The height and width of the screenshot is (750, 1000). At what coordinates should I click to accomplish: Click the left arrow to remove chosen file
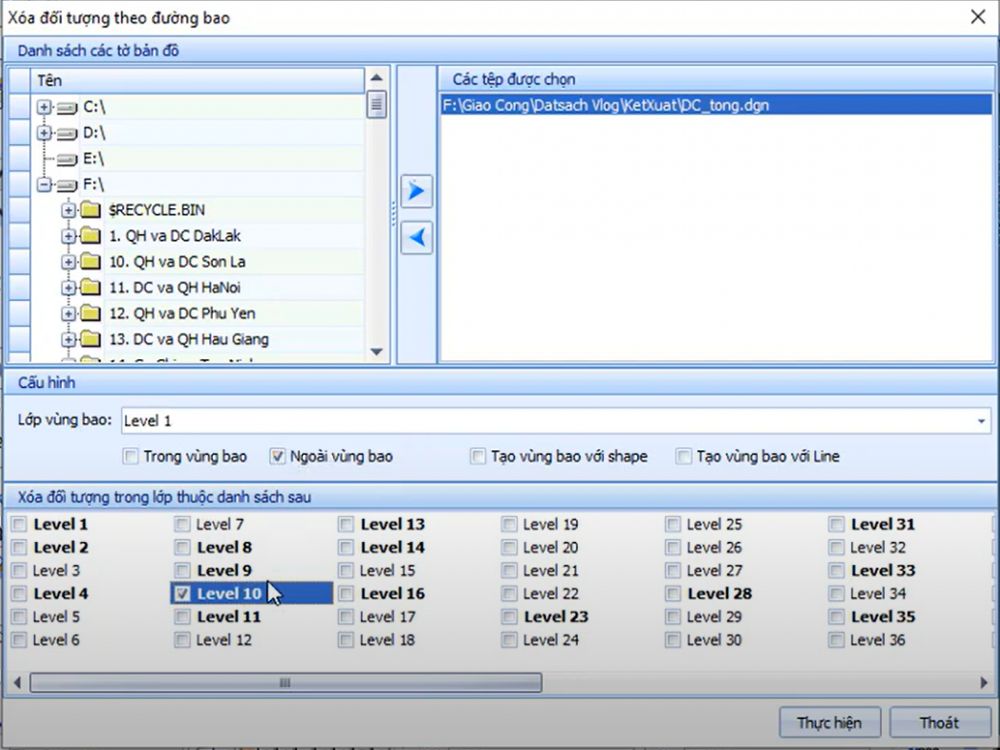pos(416,238)
